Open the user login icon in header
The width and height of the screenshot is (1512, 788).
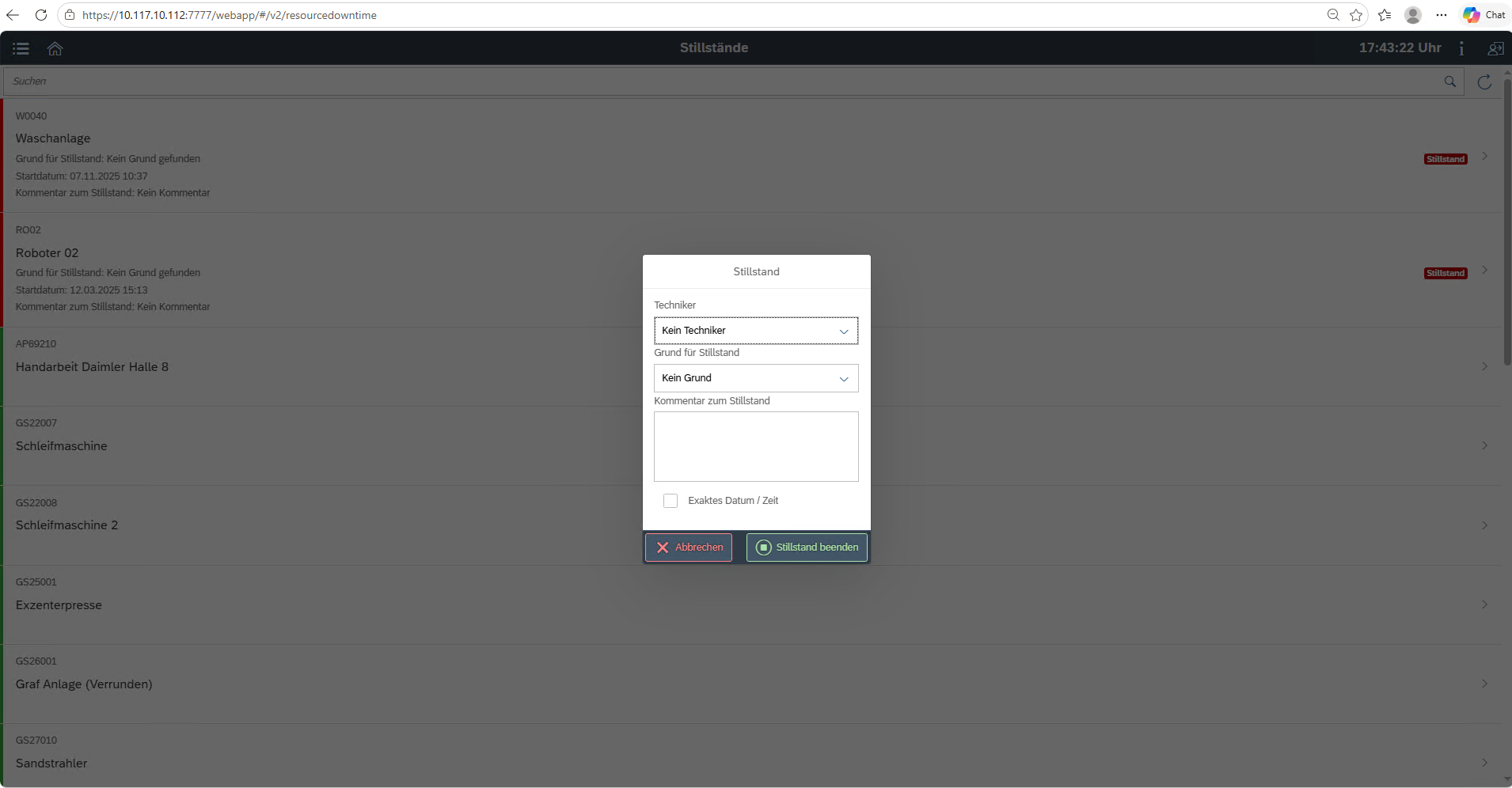click(1495, 48)
